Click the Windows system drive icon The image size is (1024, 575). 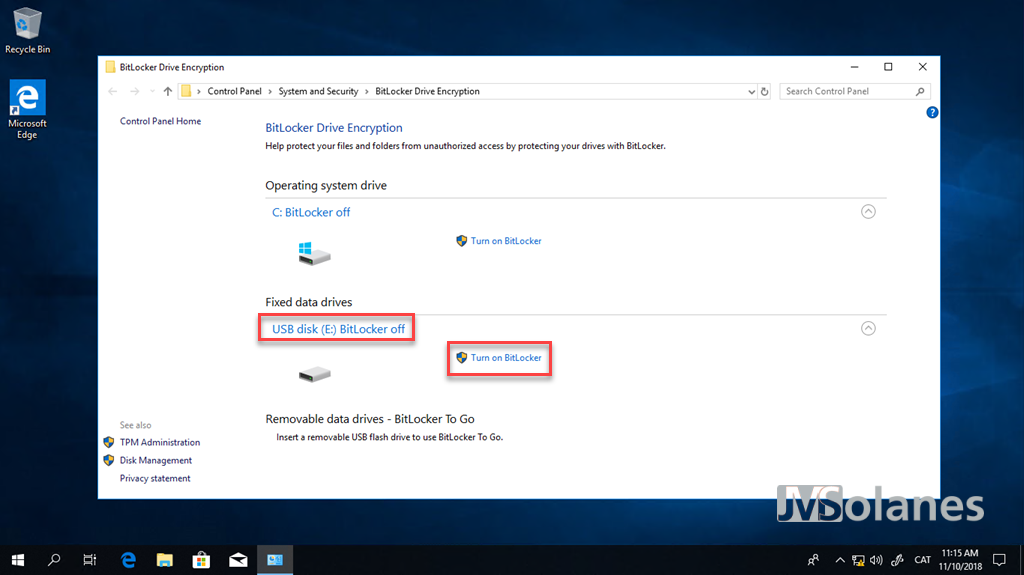pyautogui.click(x=314, y=253)
